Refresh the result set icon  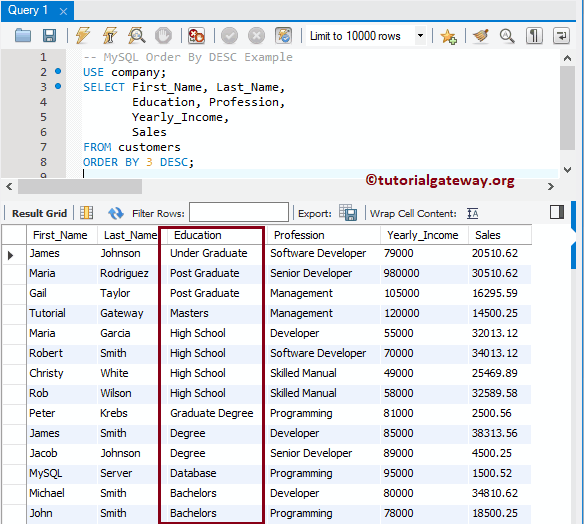(x=116, y=213)
